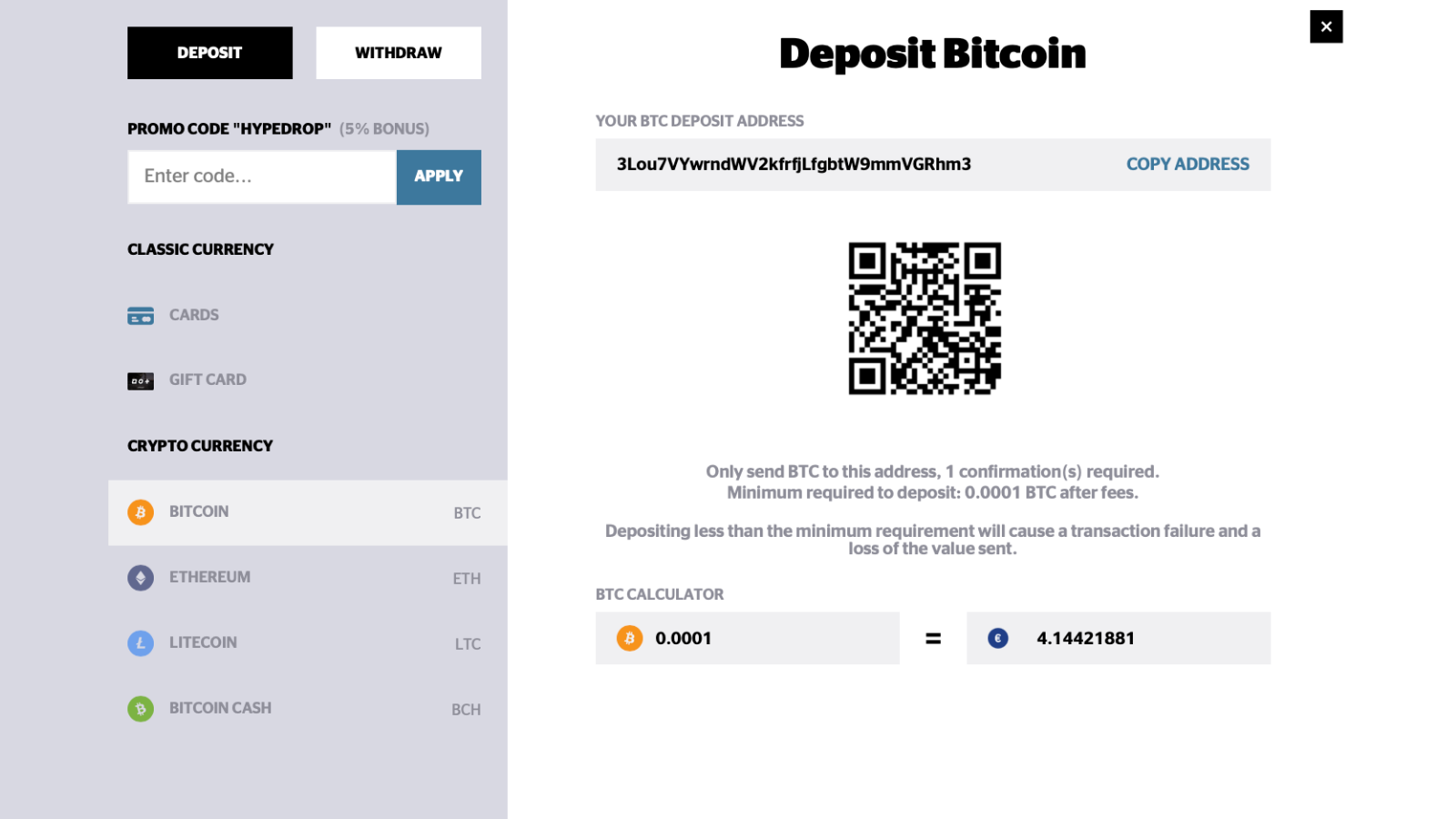Choose Ethereum ETH as deposit method
Image resolution: width=1456 pixels, height=819 pixels.
[308, 578]
